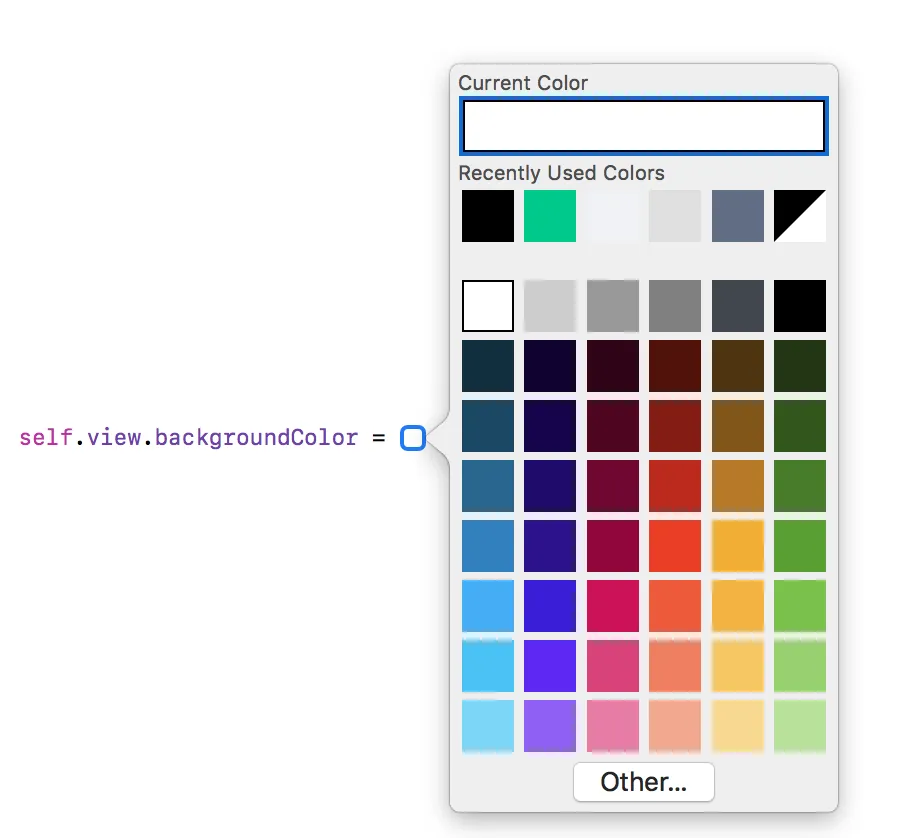The width and height of the screenshot is (920, 838).
Task: Pick recently used light gray swatch
Action: point(675,216)
